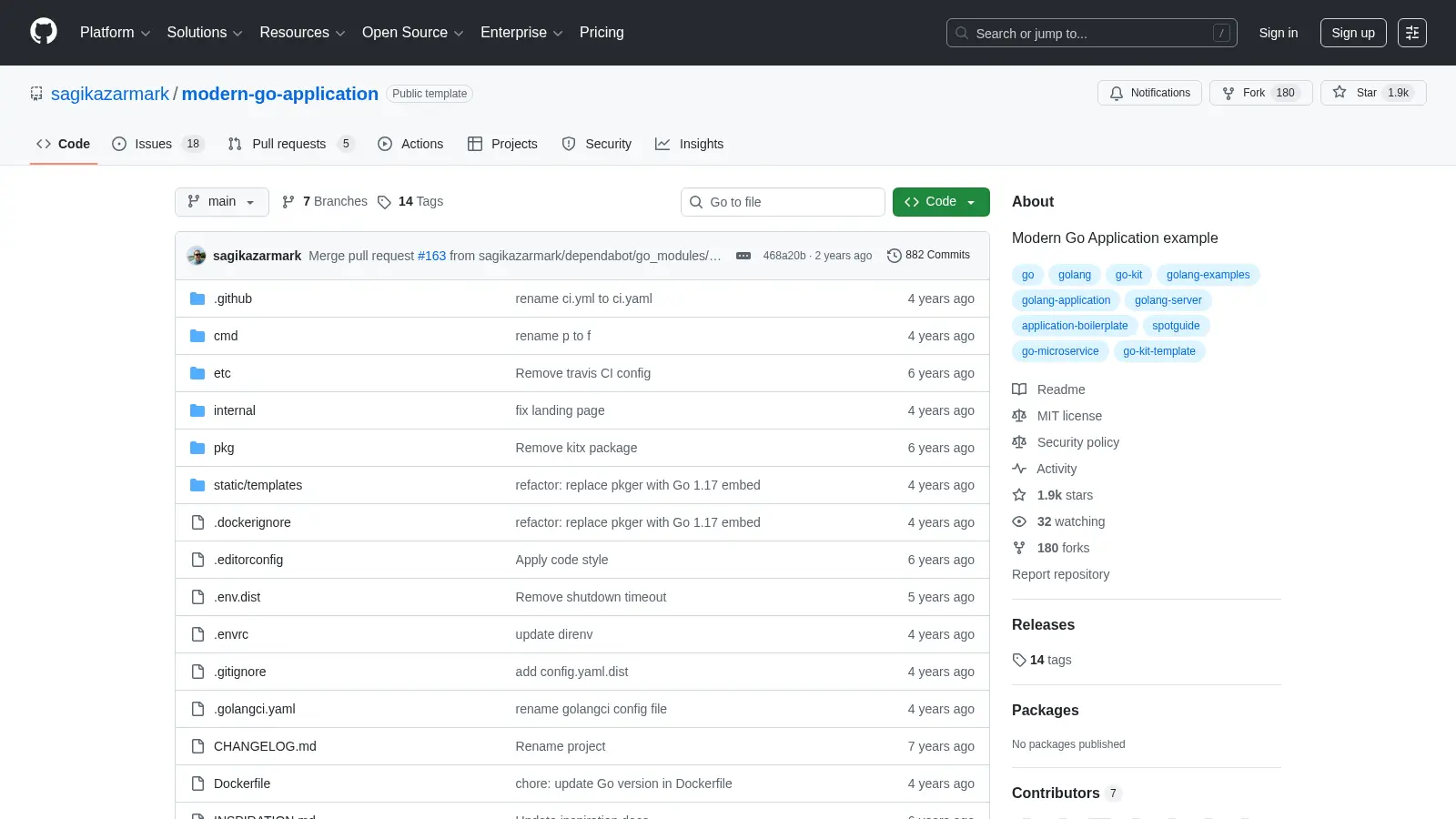View the 180 forks link
1456x819 pixels.
(x=1051, y=548)
